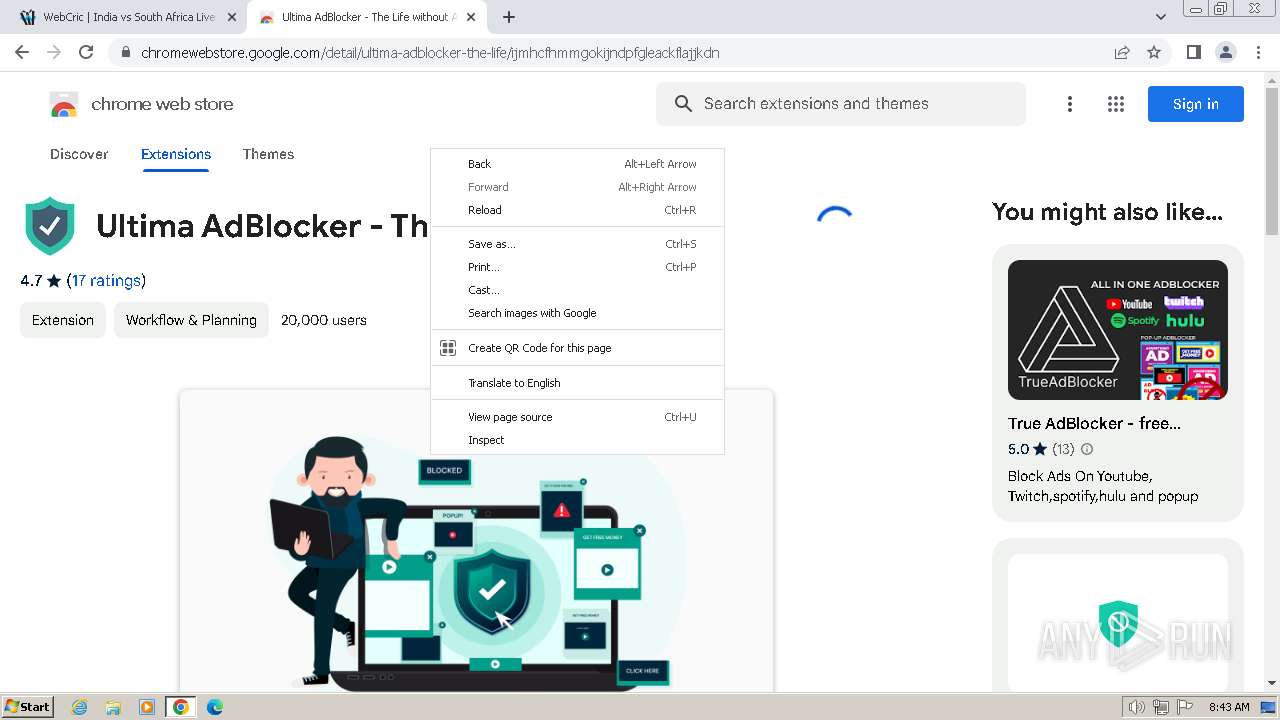Click the info icon beside the (13) ratings
This screenshot has width=1280, height=720.
pyautogui.click(x=1087, y=449)
